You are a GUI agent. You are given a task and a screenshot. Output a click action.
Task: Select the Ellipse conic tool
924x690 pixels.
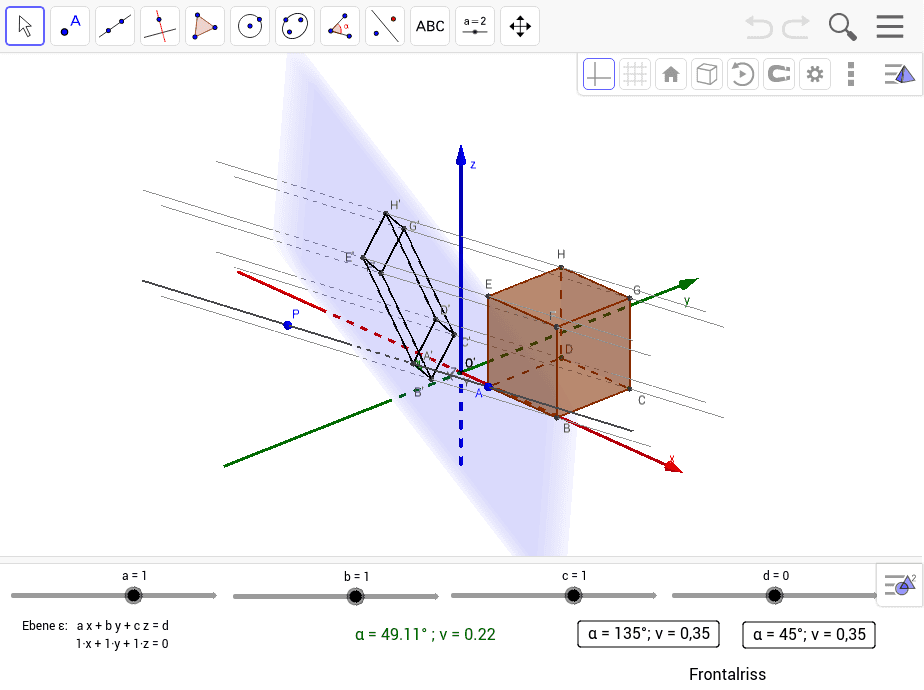pyautogui.click(x=295, y=26)
